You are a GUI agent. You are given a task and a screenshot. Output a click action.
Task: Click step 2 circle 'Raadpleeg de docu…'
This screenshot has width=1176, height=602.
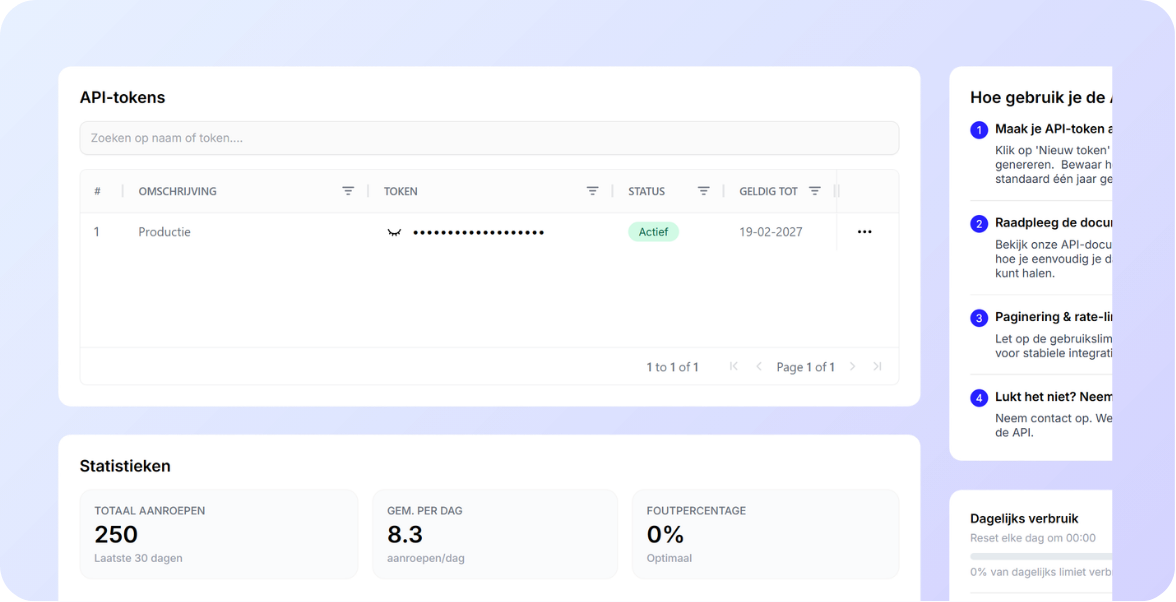point(979,223)
